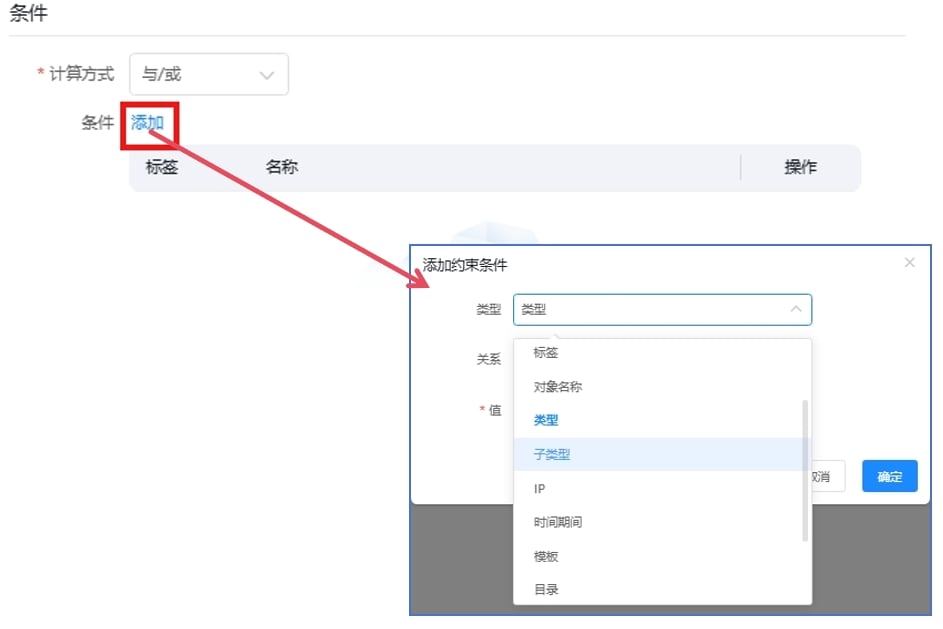Click the dropdown list scrollbar
943x629 pixels.
tap(805, 470)
